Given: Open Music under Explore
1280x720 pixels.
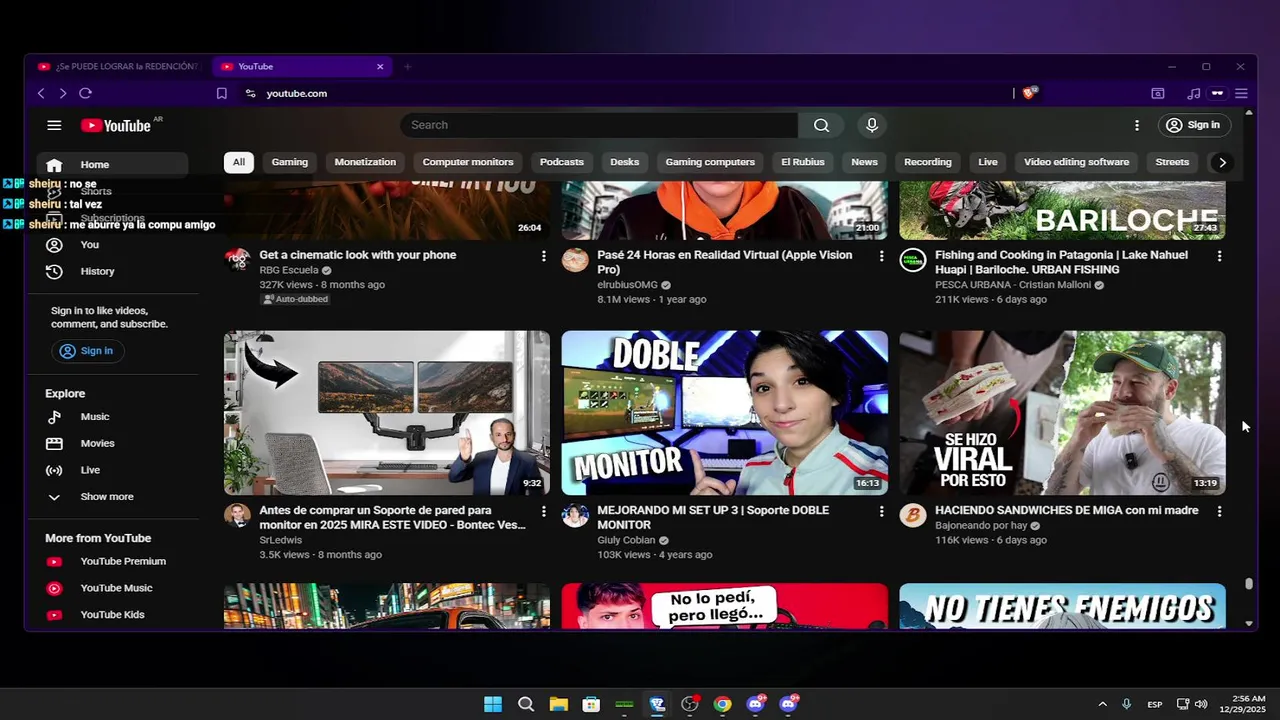Looking at the screenshot, I should [112, 417].
